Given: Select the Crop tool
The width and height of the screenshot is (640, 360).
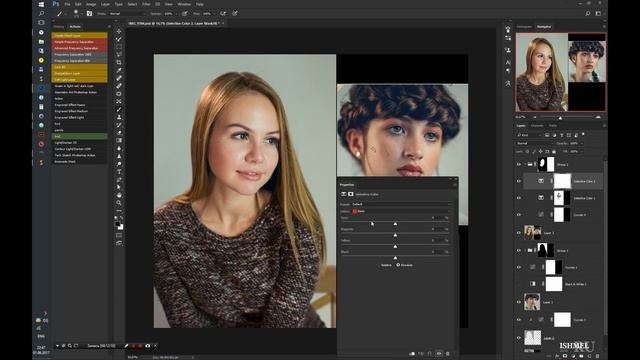Looking at the screenshot, I should point(119,62).
